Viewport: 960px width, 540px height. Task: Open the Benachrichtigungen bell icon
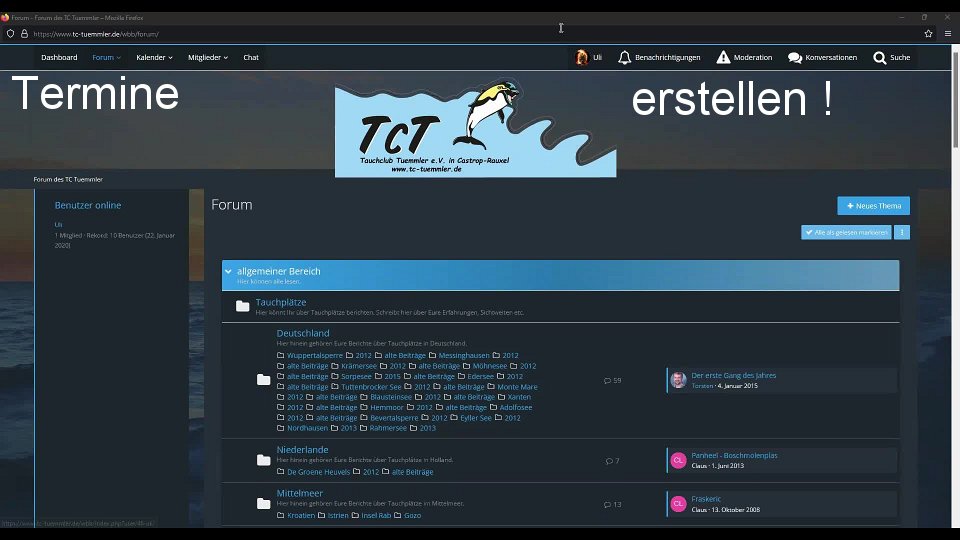pyautogui.click(x=625, y=58)
